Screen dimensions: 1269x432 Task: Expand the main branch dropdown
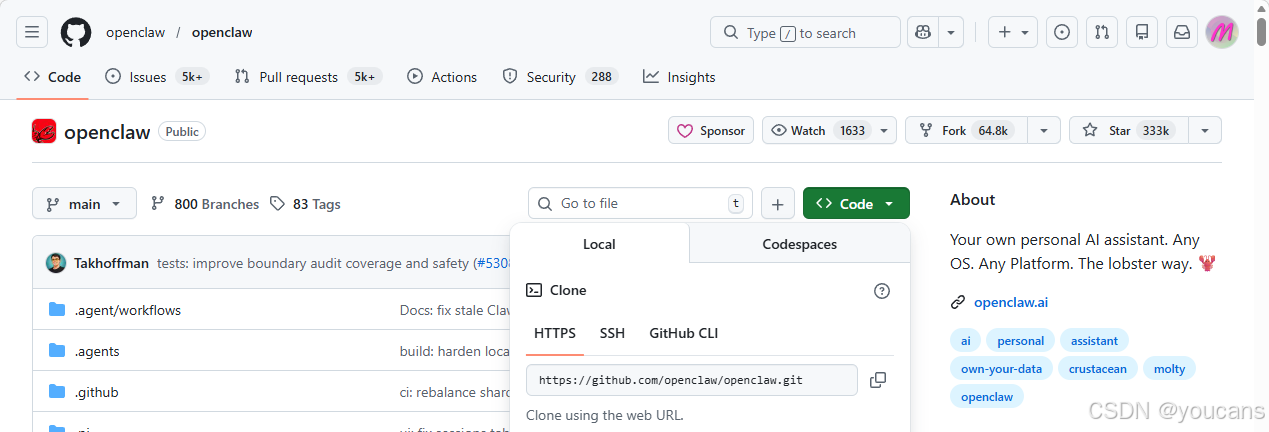click(84, 204)
